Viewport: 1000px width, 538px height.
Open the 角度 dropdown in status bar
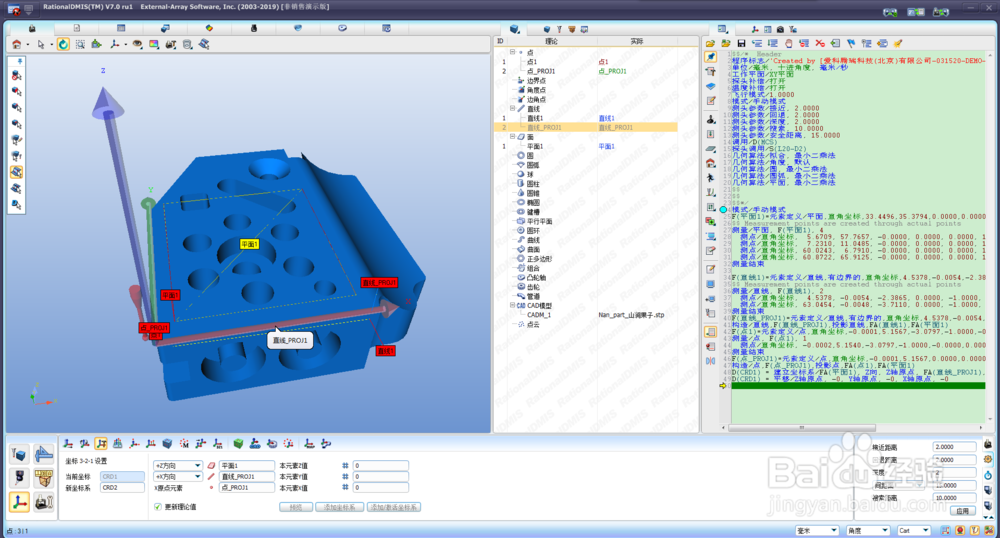coord(867,530)
